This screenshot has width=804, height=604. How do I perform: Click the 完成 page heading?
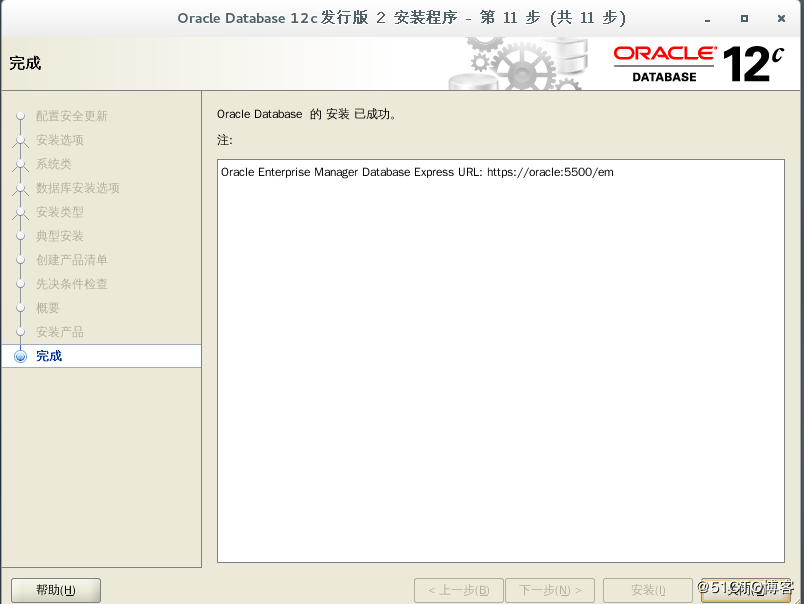[25, 63]
